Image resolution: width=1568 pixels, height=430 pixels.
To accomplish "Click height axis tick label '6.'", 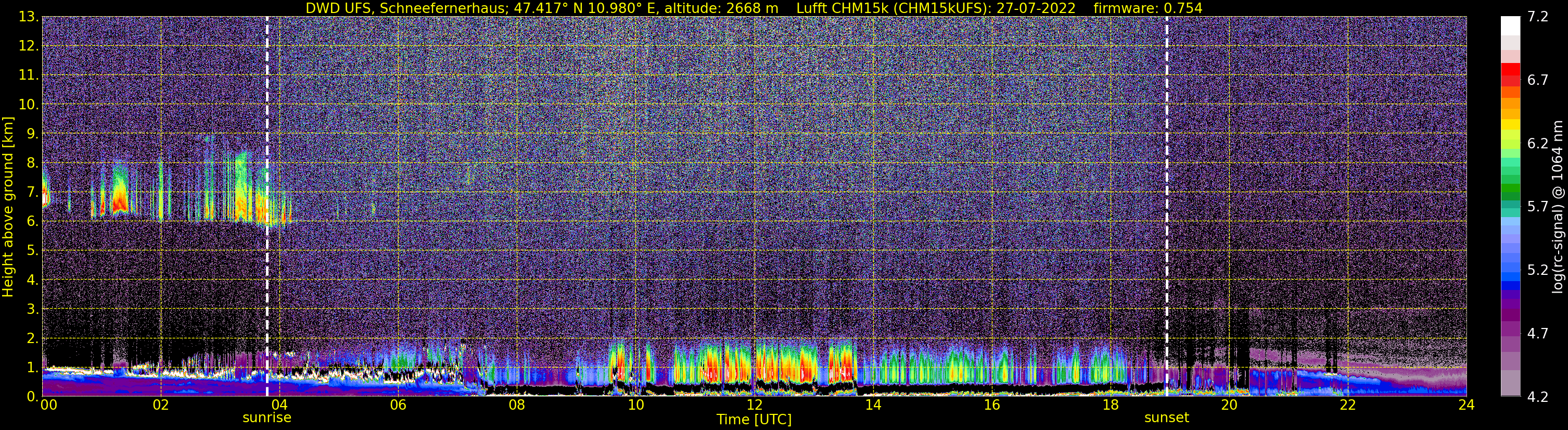I will (x=32, y=222).
